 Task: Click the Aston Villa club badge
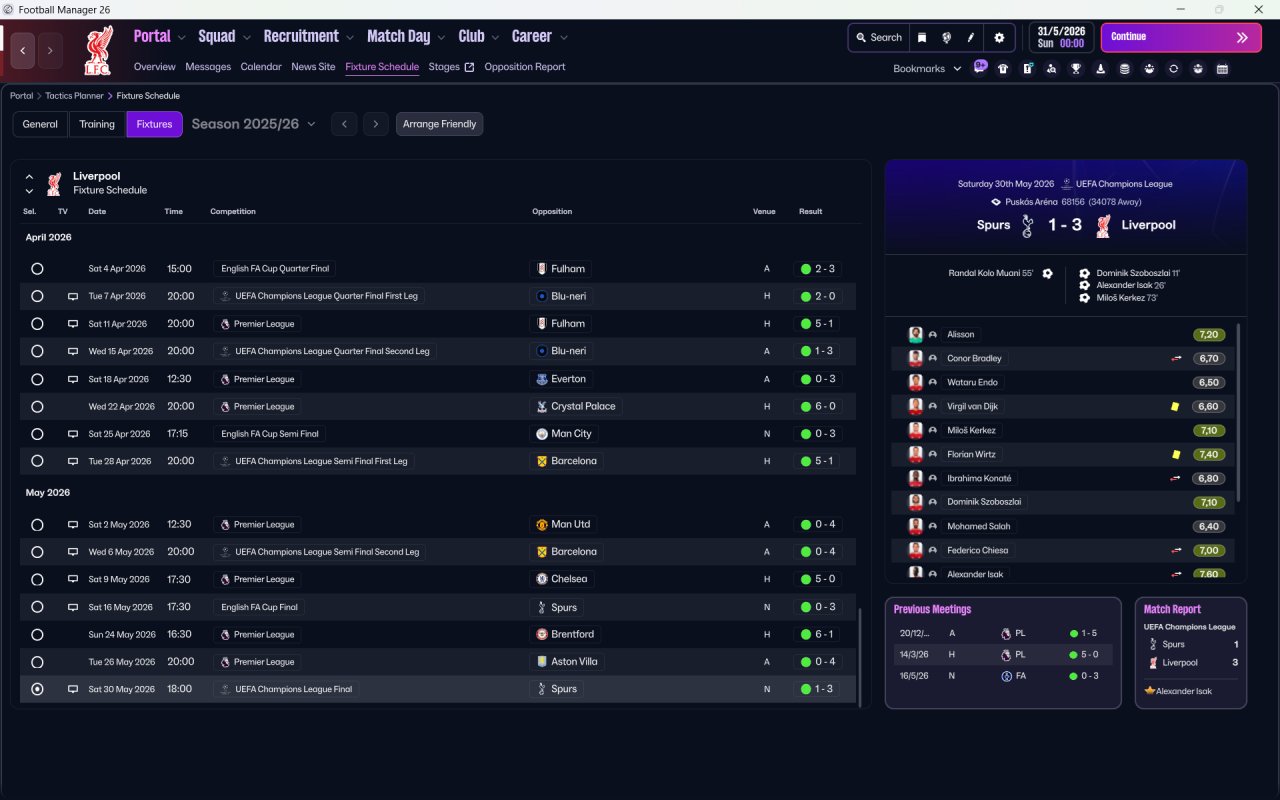[542, 662]
